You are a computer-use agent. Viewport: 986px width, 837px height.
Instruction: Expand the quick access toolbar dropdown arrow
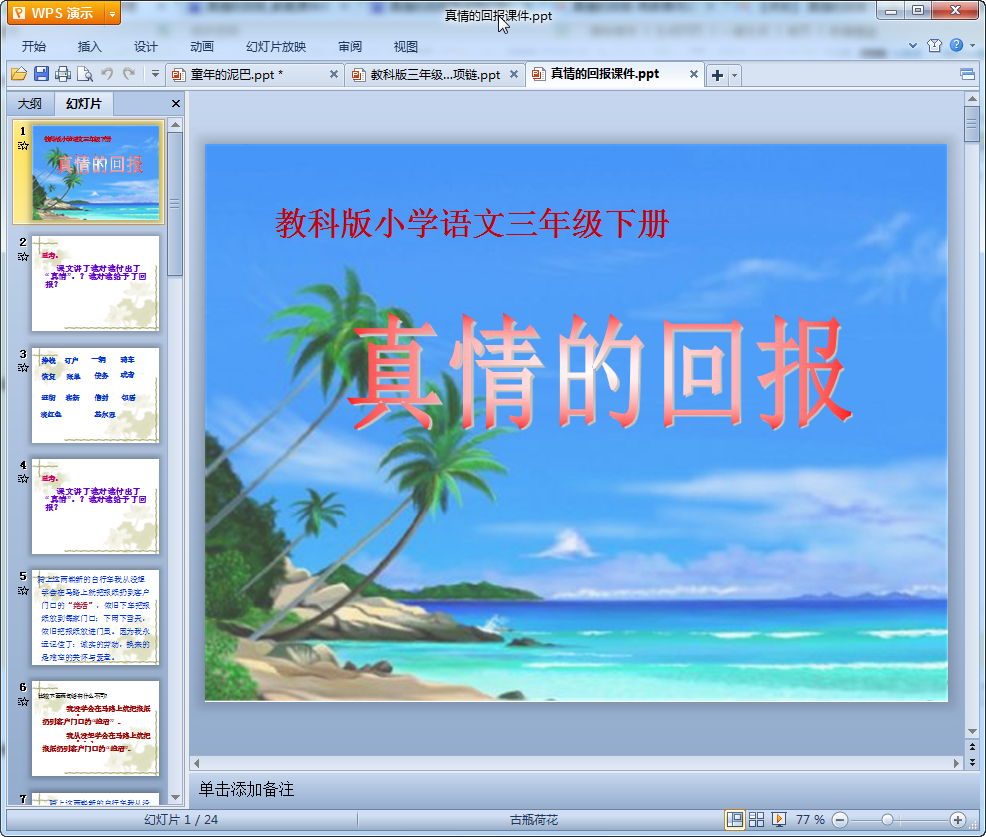pos(155,74)
